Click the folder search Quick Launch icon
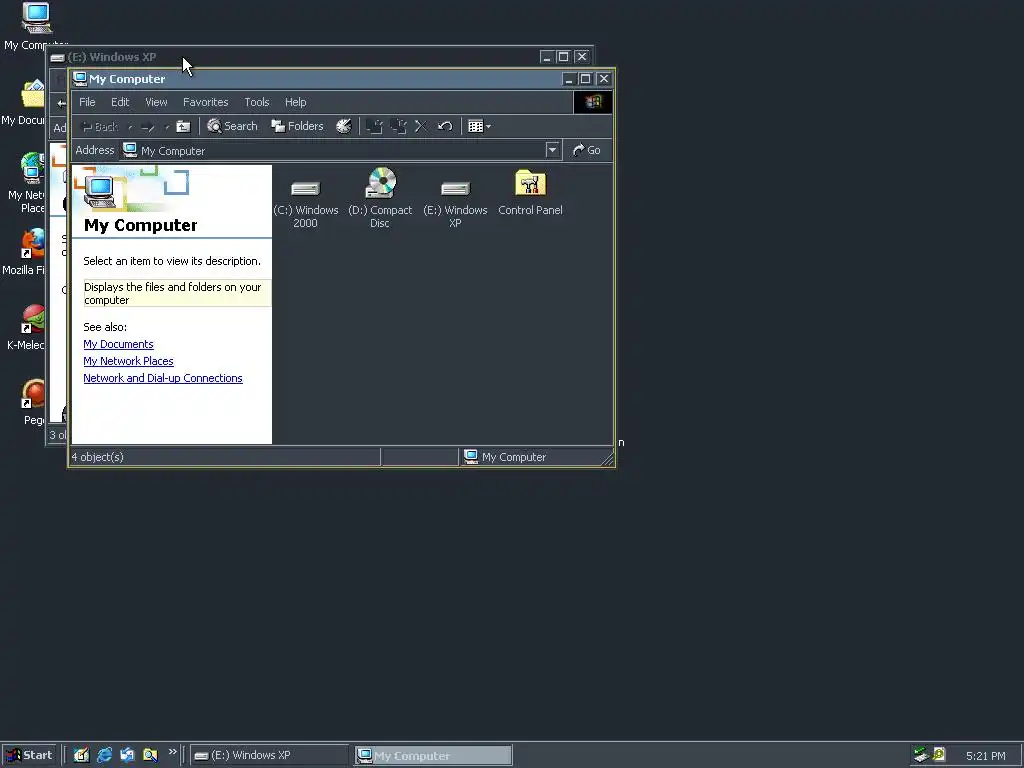 pos(150,755)
